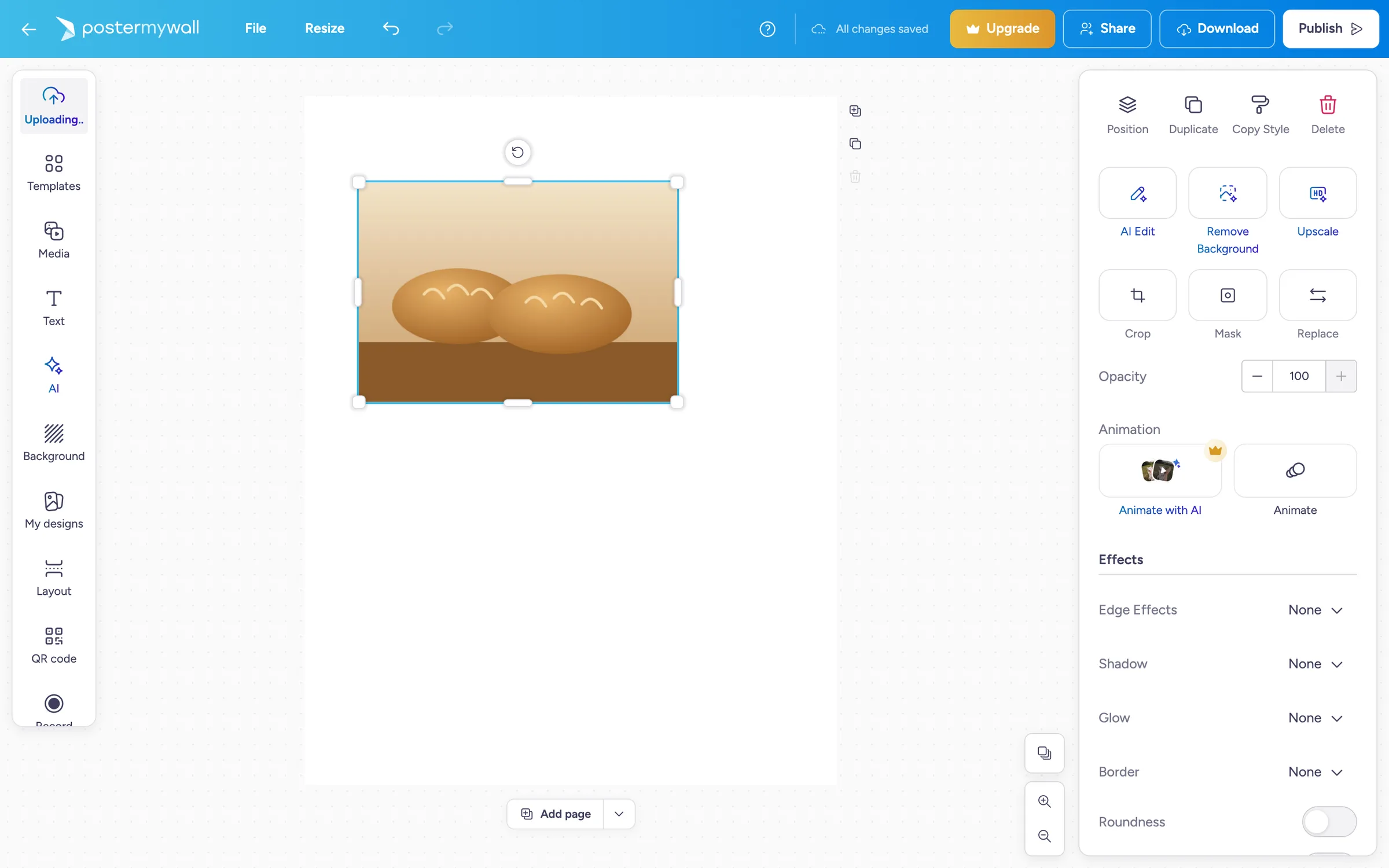Image resolution: width=1389 pixels, height=868 pixels.
Task: Open the Templates sidebar panel
Action: pyautogui.click(x=54, y=173)
